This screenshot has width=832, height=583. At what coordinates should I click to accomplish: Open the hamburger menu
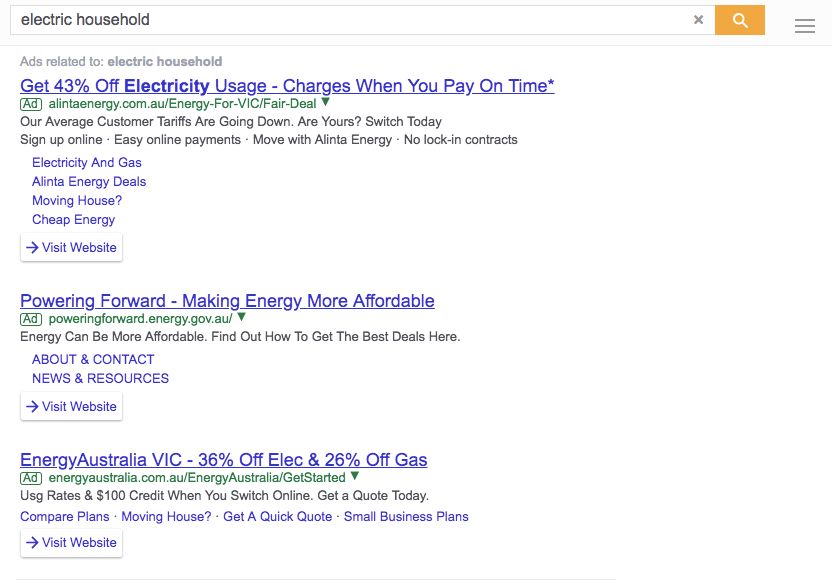pos(804,26)
